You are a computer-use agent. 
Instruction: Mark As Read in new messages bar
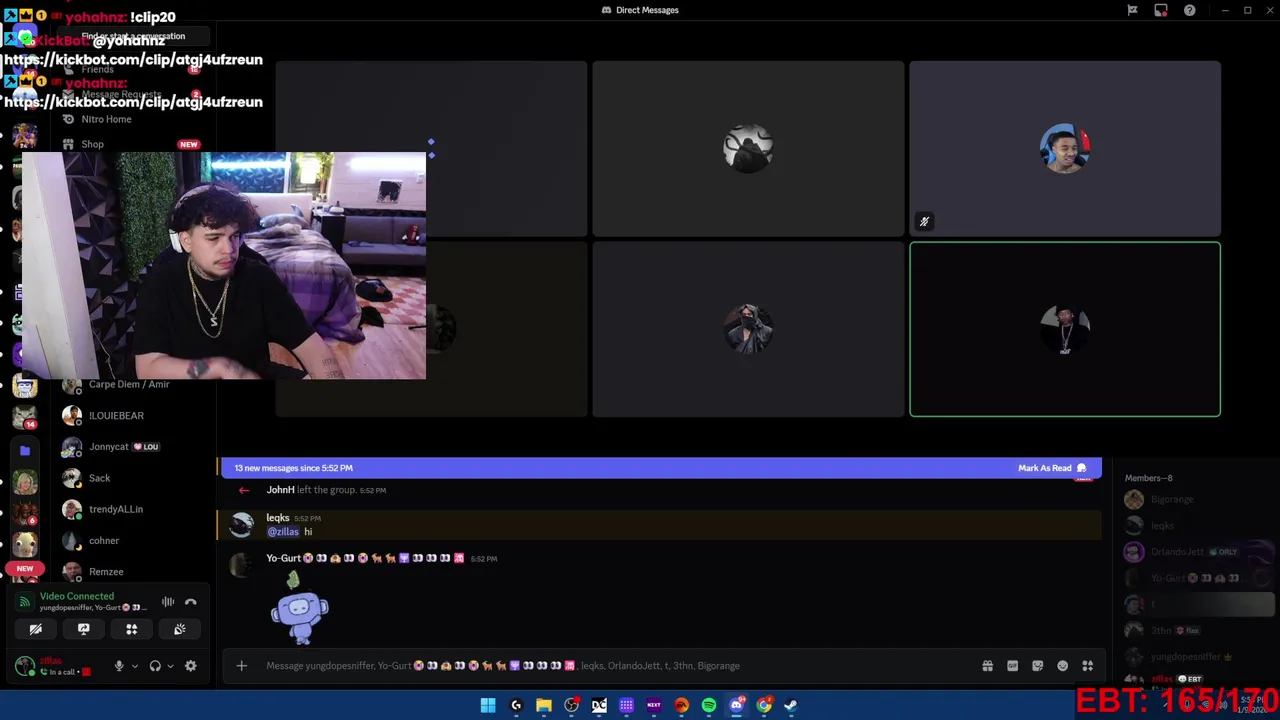[1052, 468]
